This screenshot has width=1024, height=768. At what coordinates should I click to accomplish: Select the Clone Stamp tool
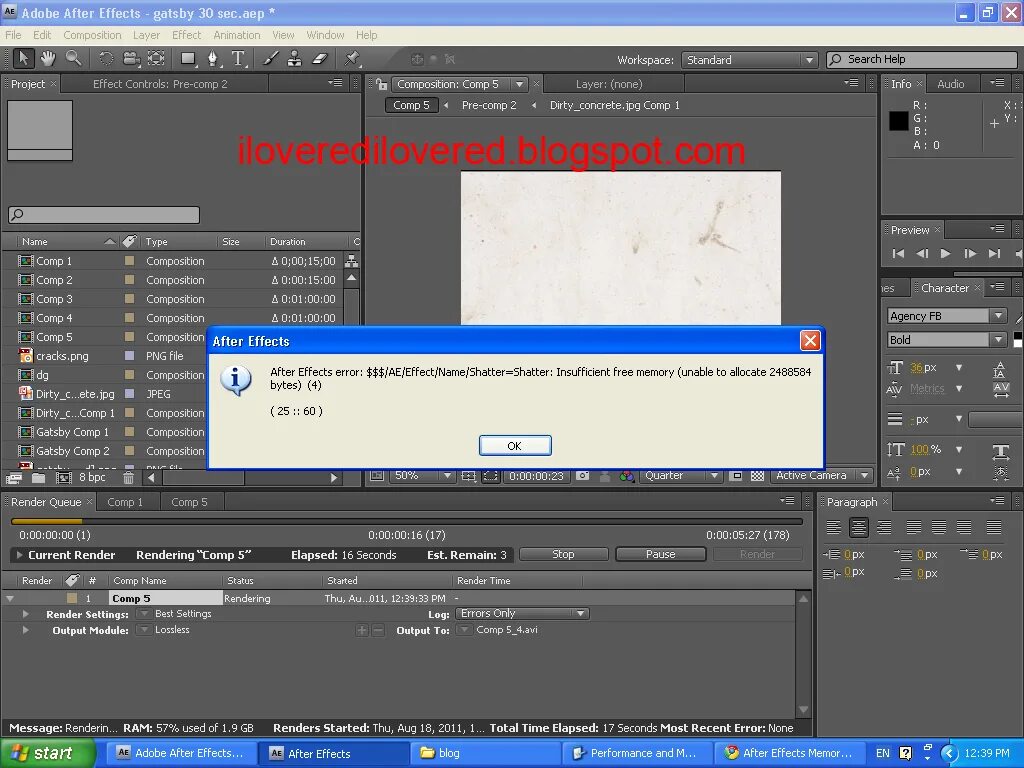(x=295, y=59)
